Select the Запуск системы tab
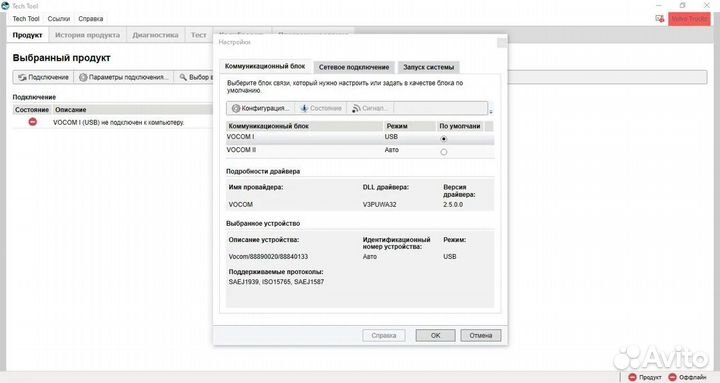The image size is (720, 383). (x=428, y=67)
